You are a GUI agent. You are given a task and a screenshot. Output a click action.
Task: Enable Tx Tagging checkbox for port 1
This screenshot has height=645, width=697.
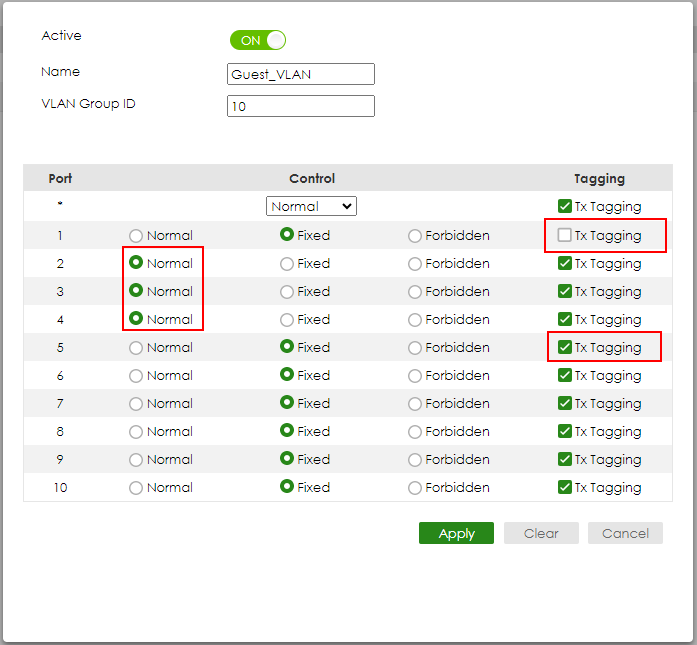[x=565, y=236]
